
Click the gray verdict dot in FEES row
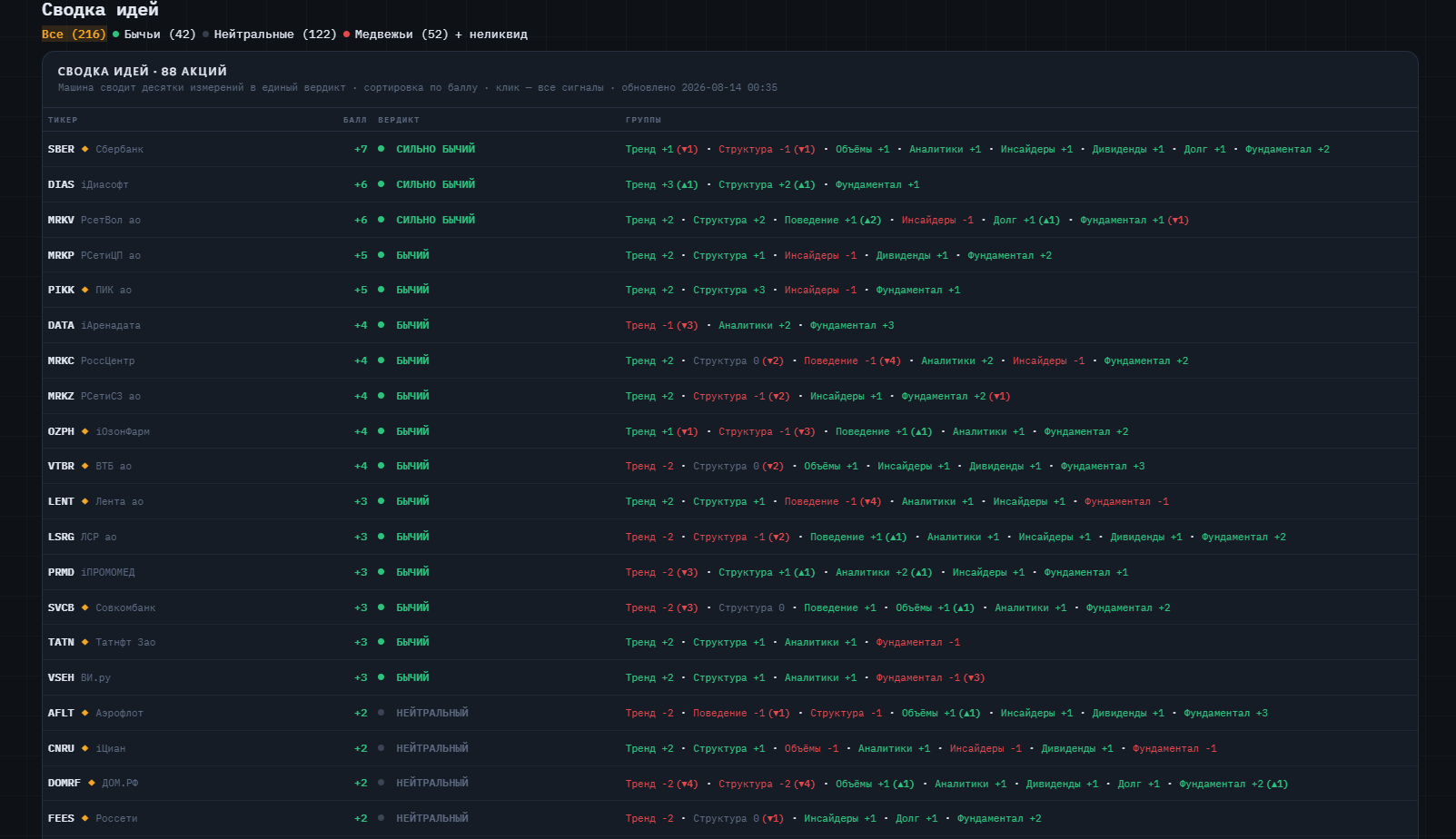coord(381,818)
